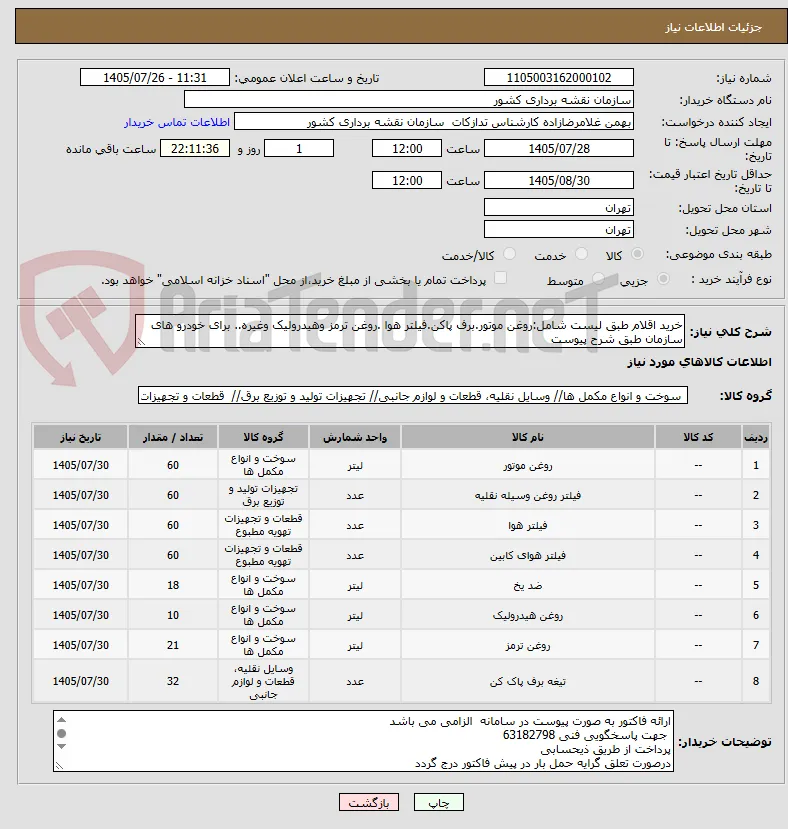The image size is (788, 829).
Task: Click quantity 10 in روغن هیدرولیک row
Action: (173, 615)
